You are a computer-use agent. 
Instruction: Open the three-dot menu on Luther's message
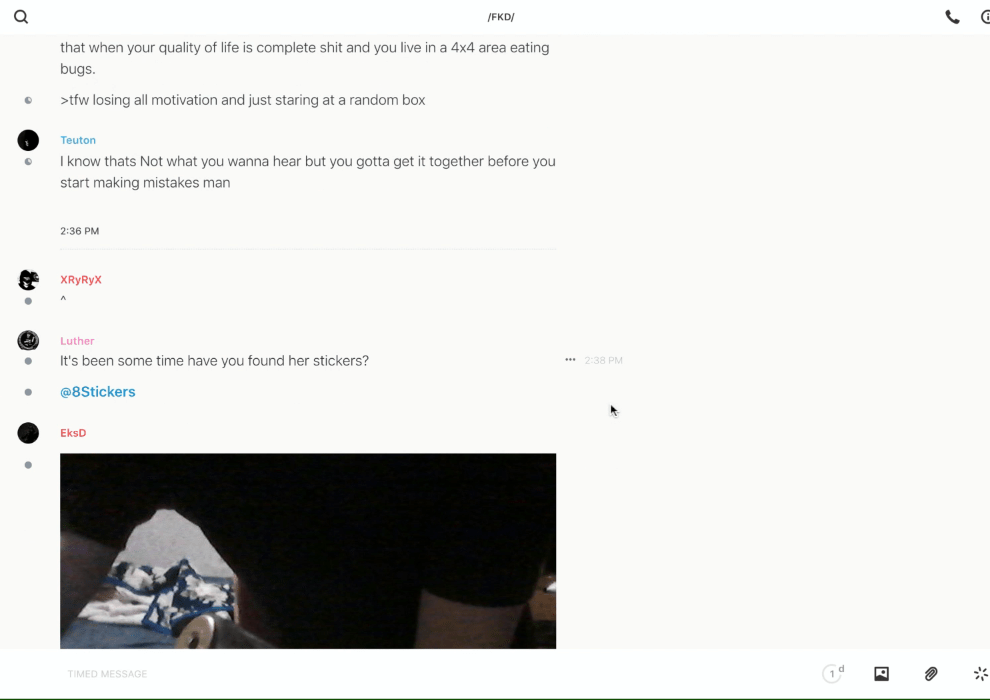coord(570,360)
